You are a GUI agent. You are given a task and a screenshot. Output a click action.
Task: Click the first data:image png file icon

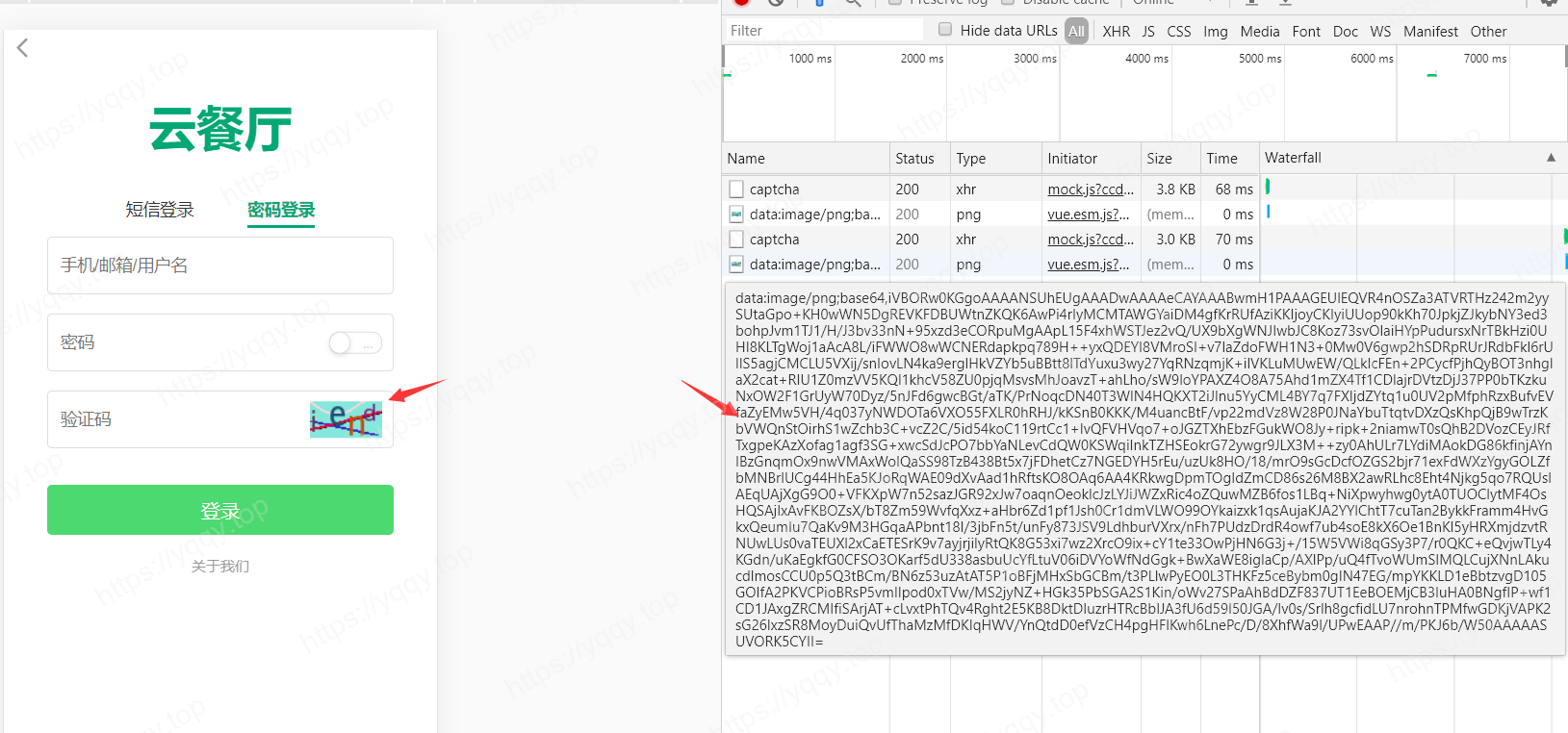[x=736, y=215]
